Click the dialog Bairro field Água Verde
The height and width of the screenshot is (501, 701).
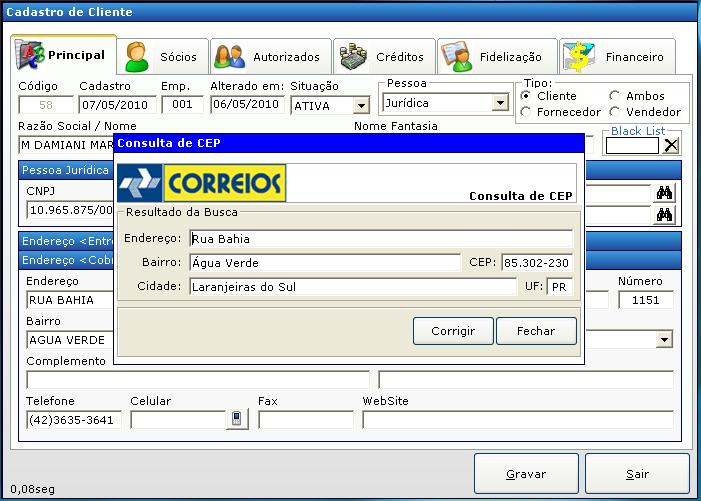pyautogui.click(x=325, y=263)
